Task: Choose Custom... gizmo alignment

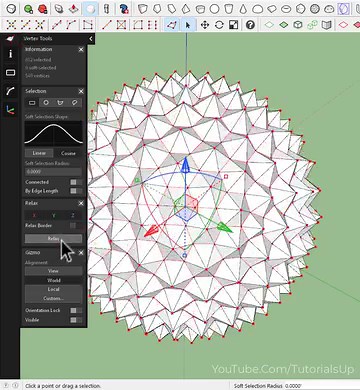Action: coord(53,298)
